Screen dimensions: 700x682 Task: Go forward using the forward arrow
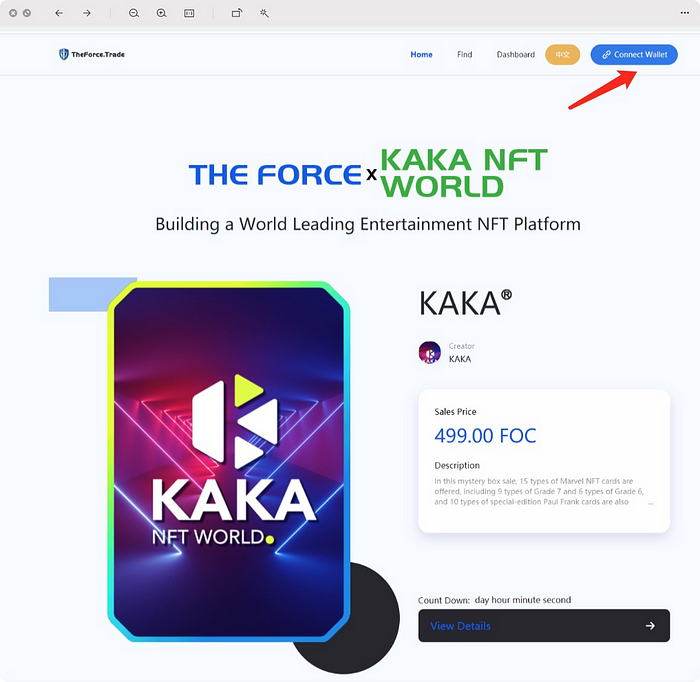pyautogui.click(x=87, y=13)
